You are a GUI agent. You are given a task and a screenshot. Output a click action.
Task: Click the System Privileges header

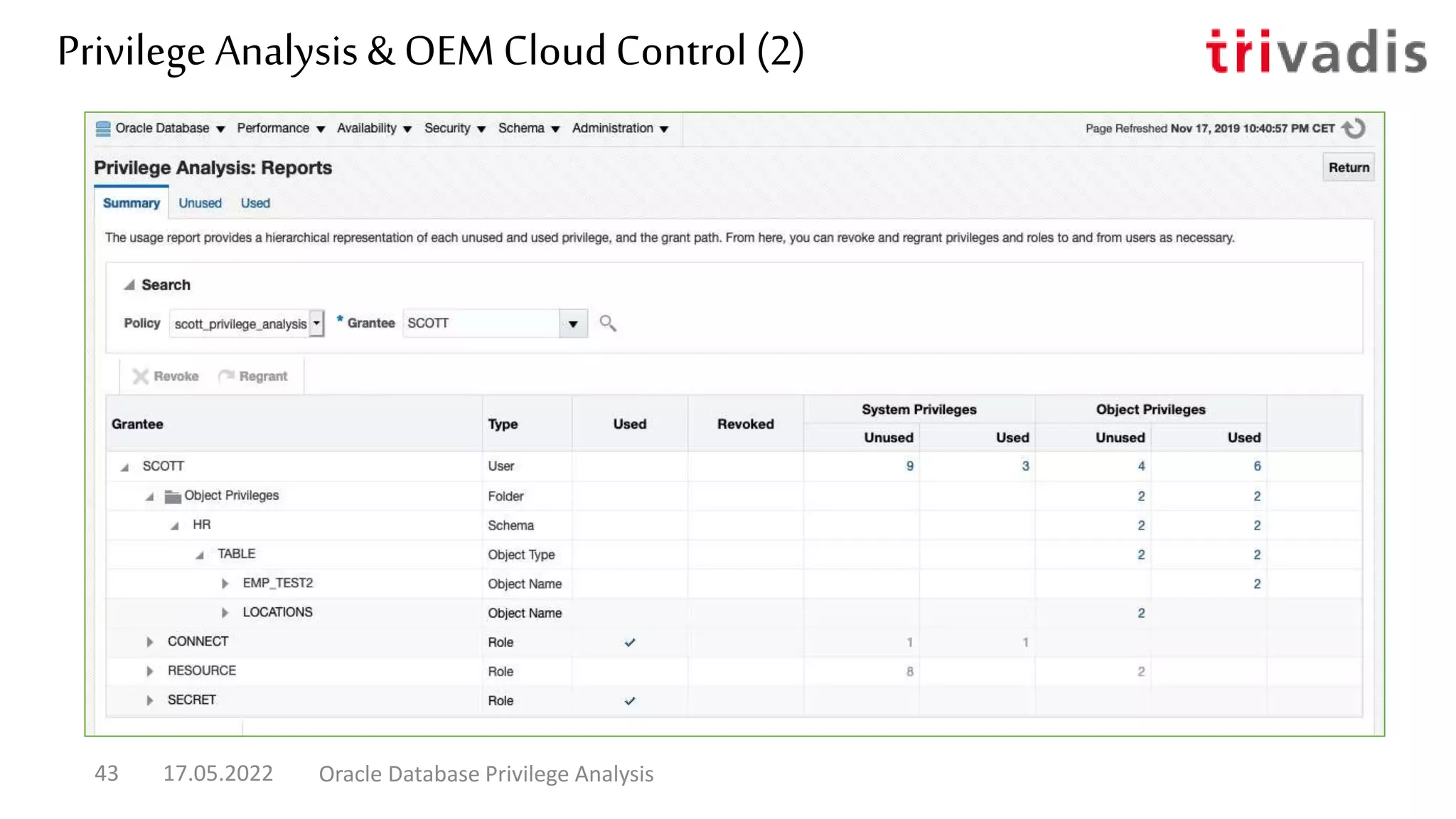(x=919, y=409)
